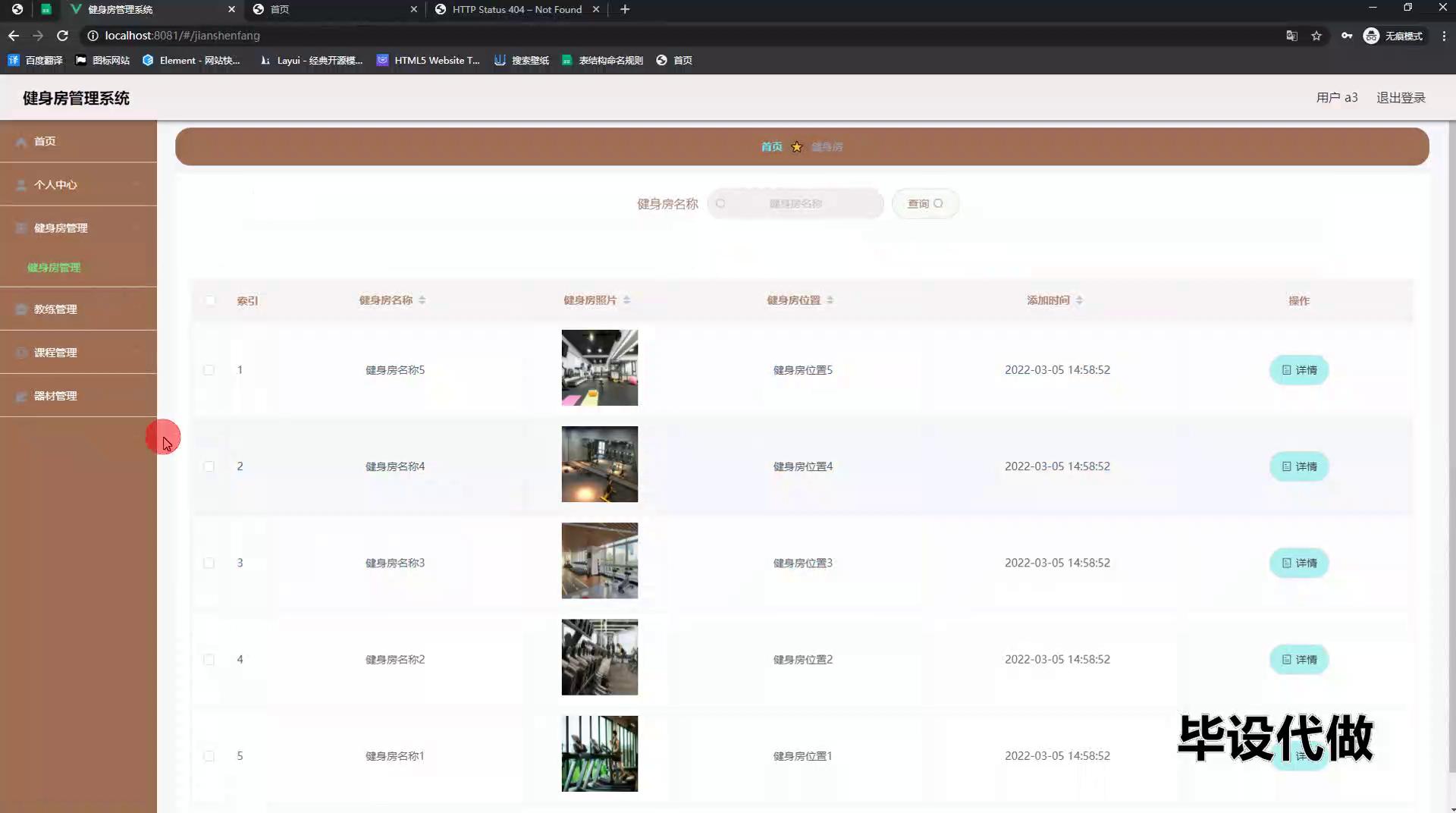Screen dimensions: 1456x813
Task: Tick the checkbox for row 3 健身房名称3
Action: pos(209,563)
